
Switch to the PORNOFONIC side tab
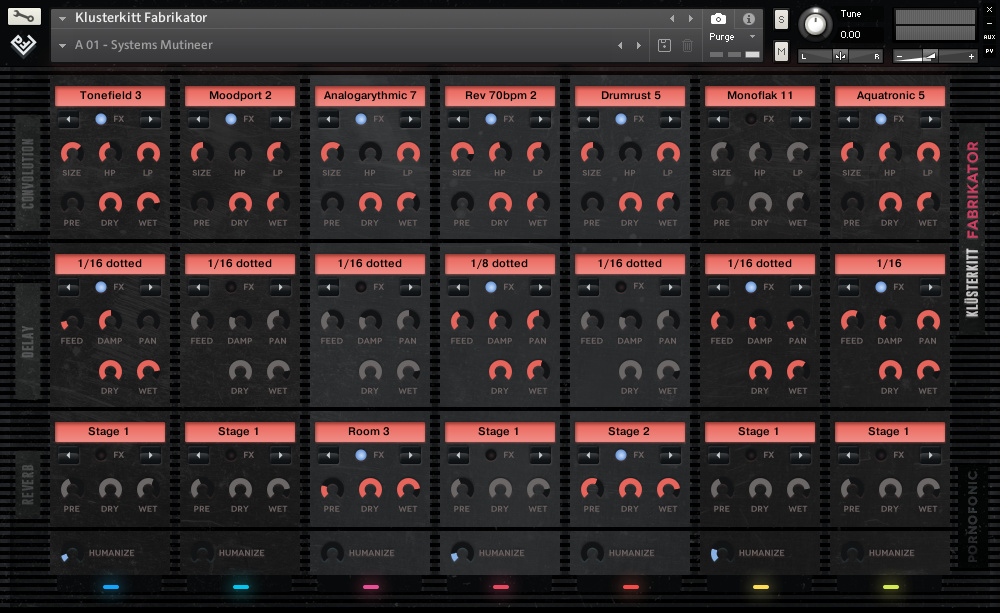tap(972, 517)
